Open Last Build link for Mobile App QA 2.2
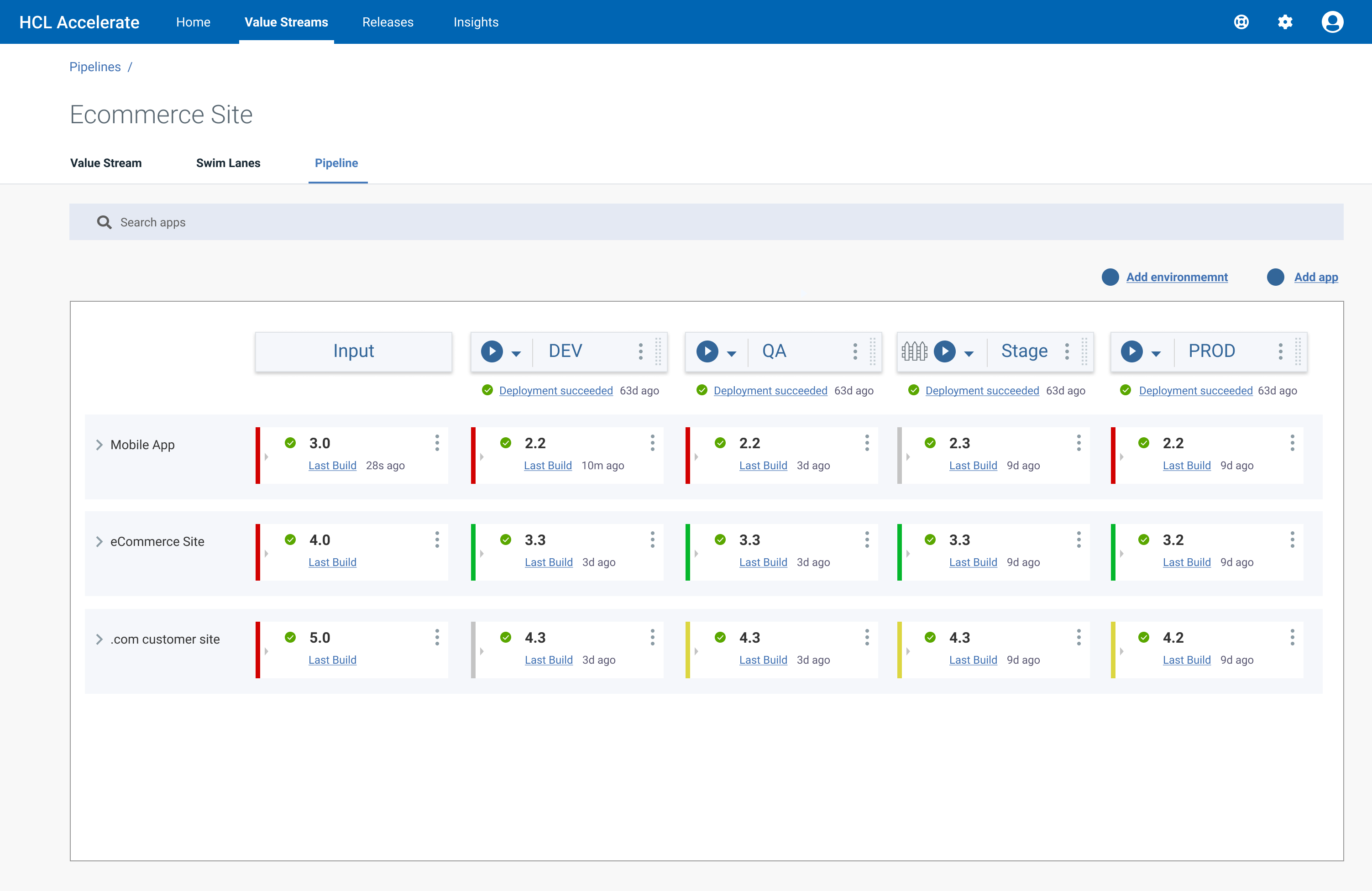The width and height of the screenshot is (1372, 891). 763,466
